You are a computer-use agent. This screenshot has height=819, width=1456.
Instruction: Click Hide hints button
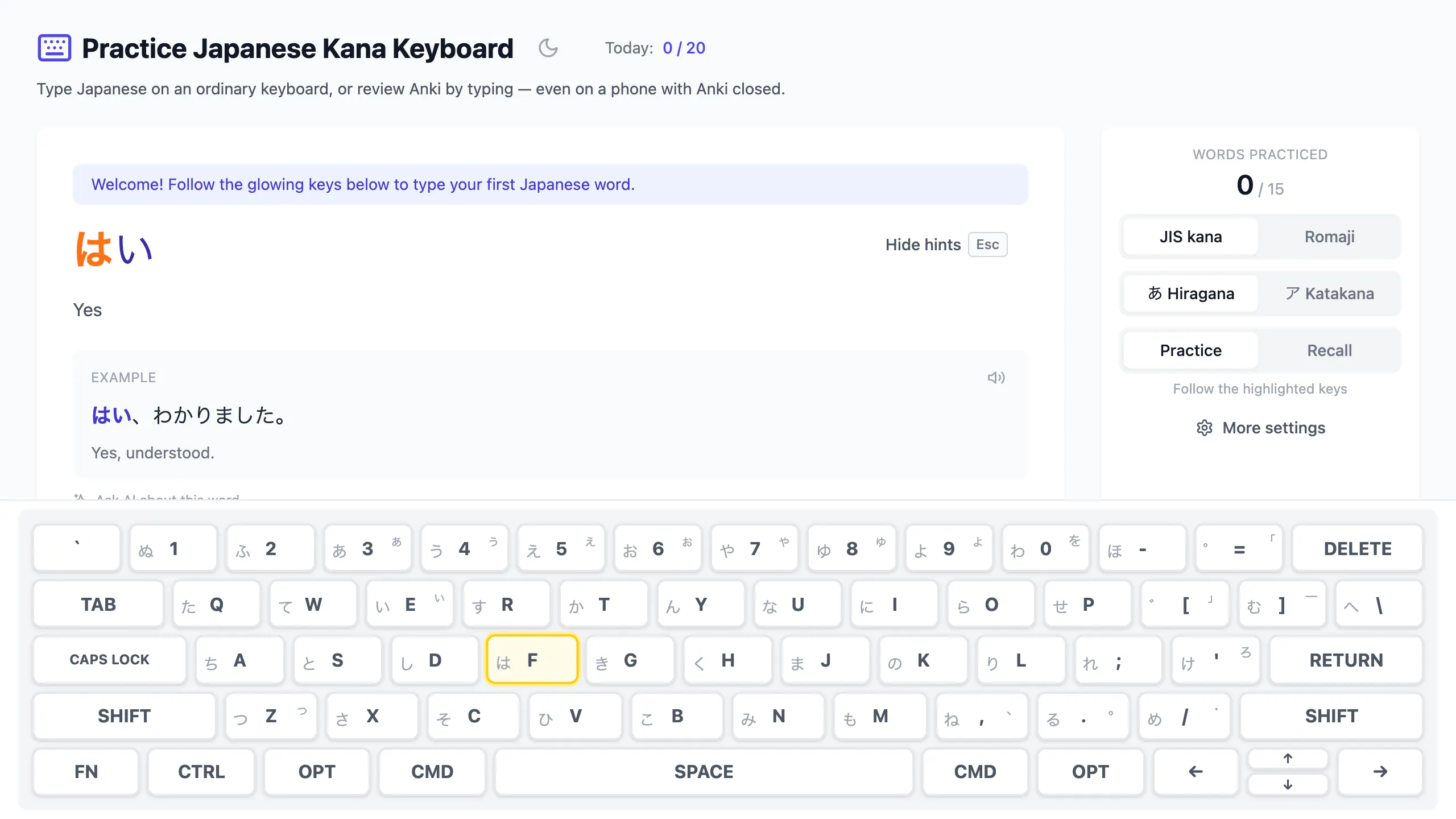[x=946, y=245]
